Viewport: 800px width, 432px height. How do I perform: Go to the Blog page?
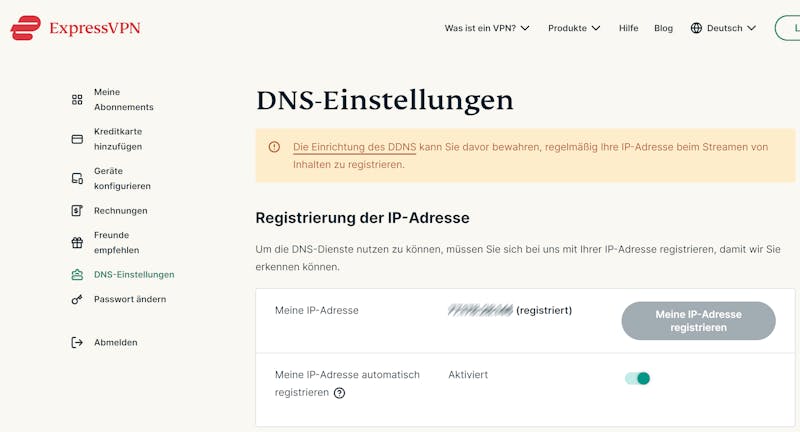663,28
